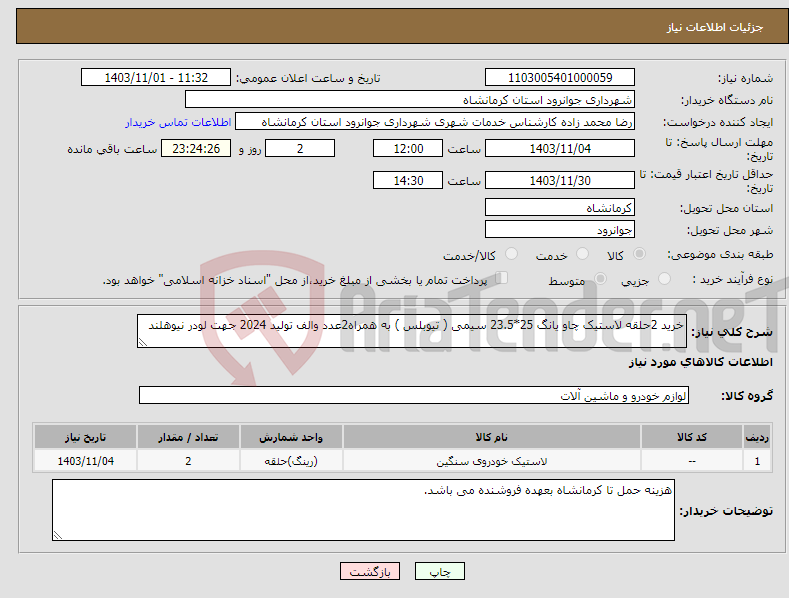Click the response deadline date 1403/11/04 field
789x598 pixels.
tap(560, 148)
